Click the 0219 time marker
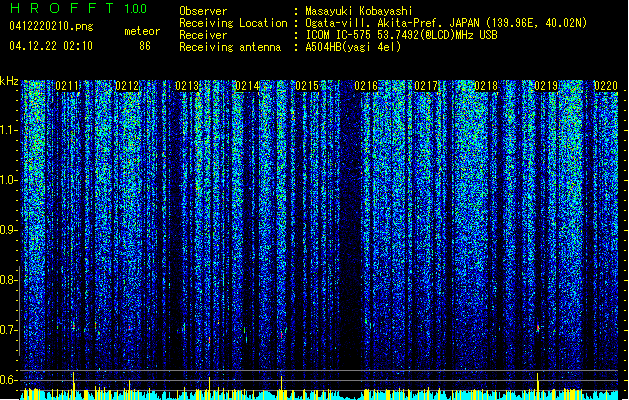This screenshot has width=629, height=400. (546, 86)
